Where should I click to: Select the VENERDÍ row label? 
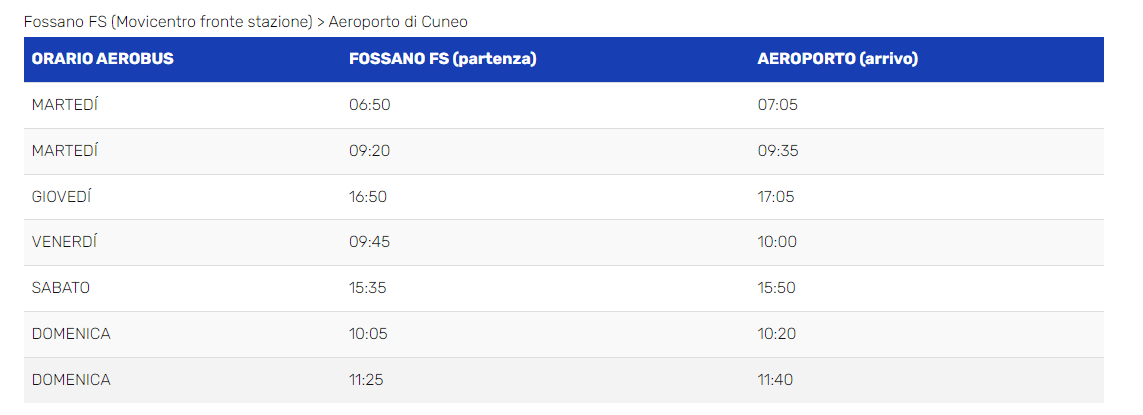click(64, 242)
